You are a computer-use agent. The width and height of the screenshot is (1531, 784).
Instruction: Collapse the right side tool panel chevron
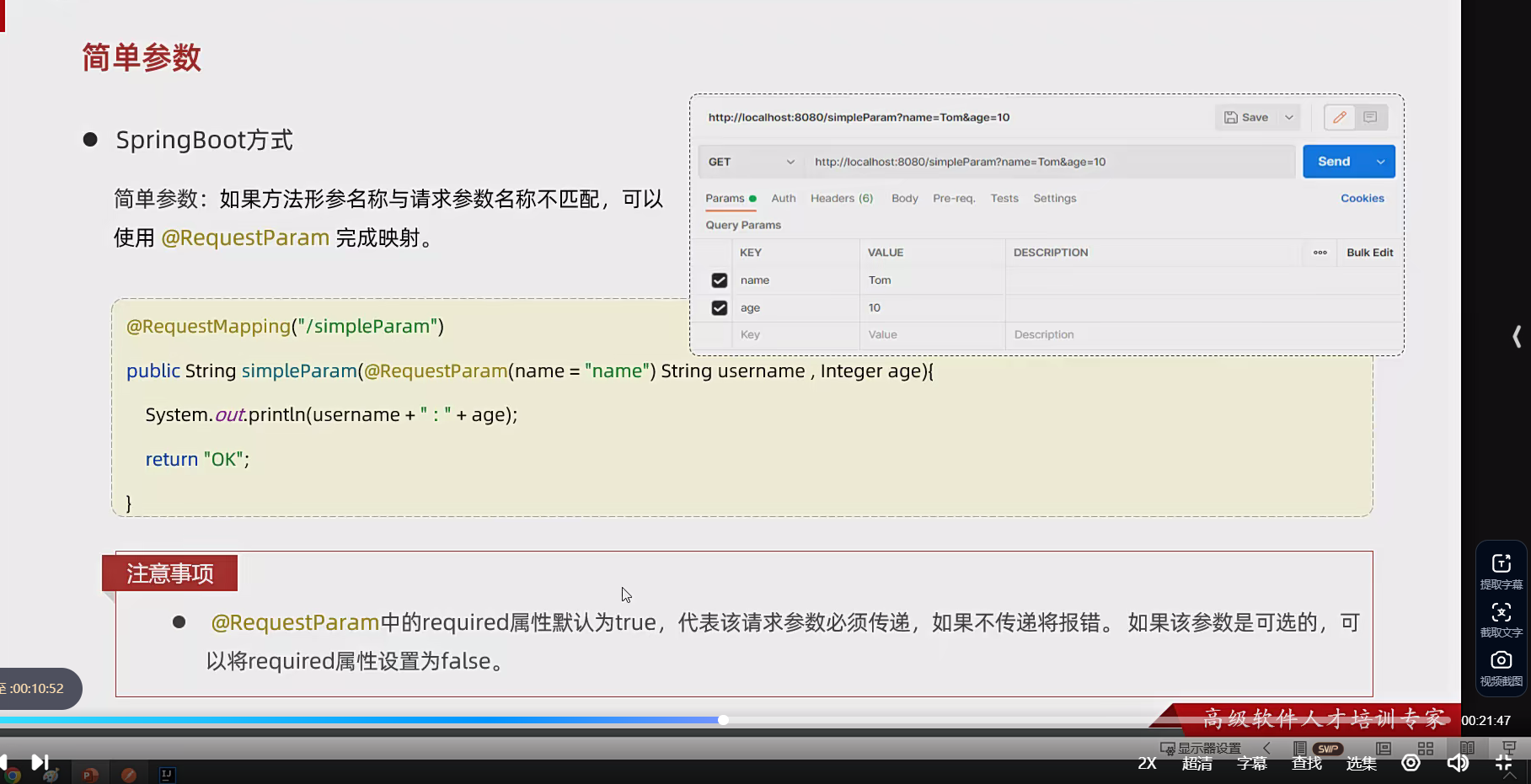(1517, 337)
